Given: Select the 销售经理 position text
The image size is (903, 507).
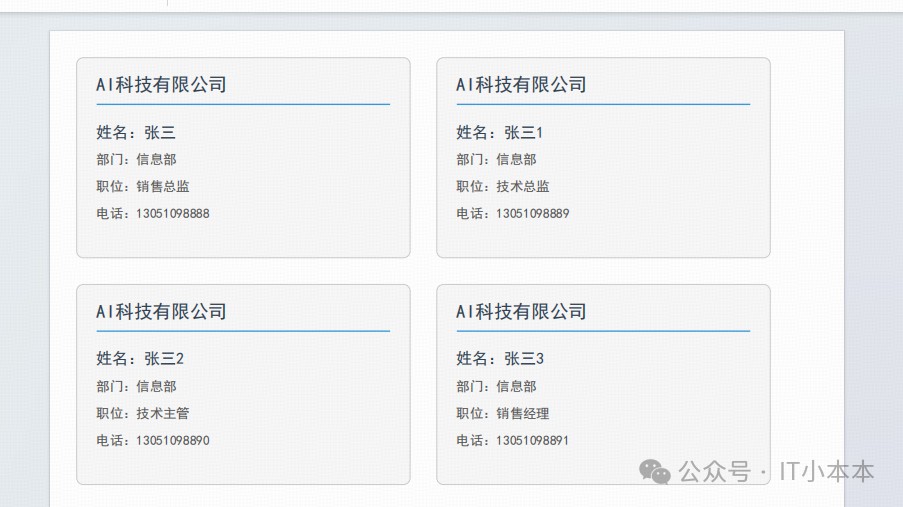Looking at the screenshot, I should (523, 414).
